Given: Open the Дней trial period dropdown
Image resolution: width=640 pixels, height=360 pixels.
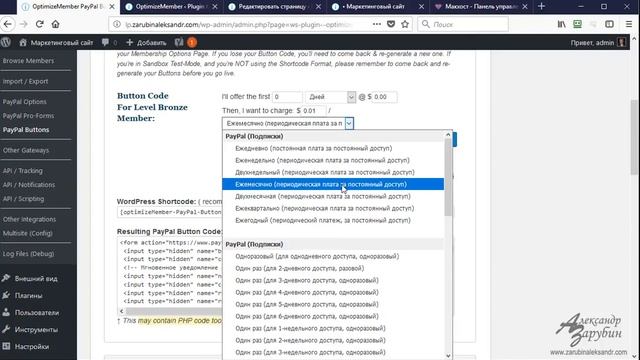Looking at the screenshot, I should click(330, 97).
